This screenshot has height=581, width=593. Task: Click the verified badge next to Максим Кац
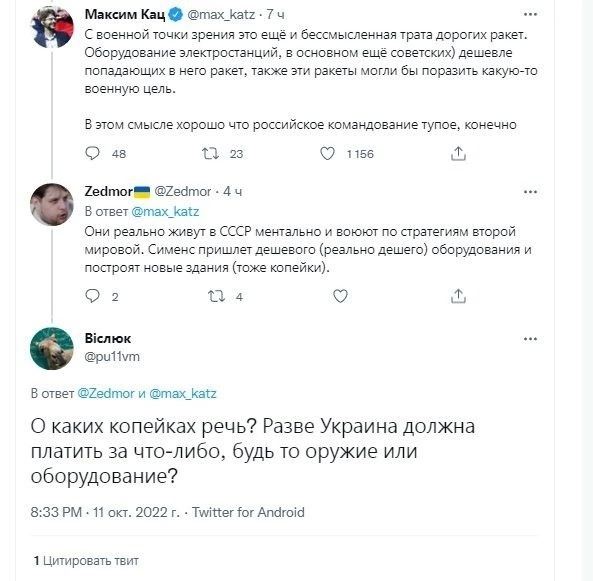tap(176, 15)
